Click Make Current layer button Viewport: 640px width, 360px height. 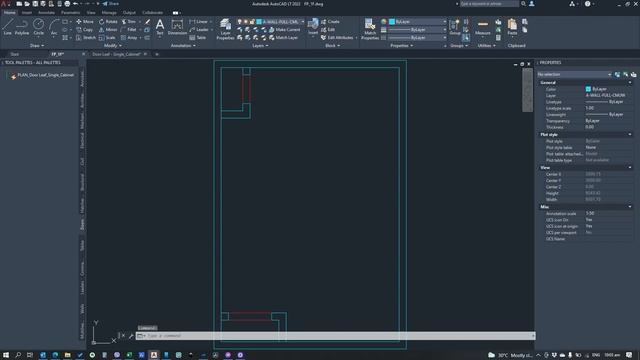pyautogui.click(x=284, y=30)
